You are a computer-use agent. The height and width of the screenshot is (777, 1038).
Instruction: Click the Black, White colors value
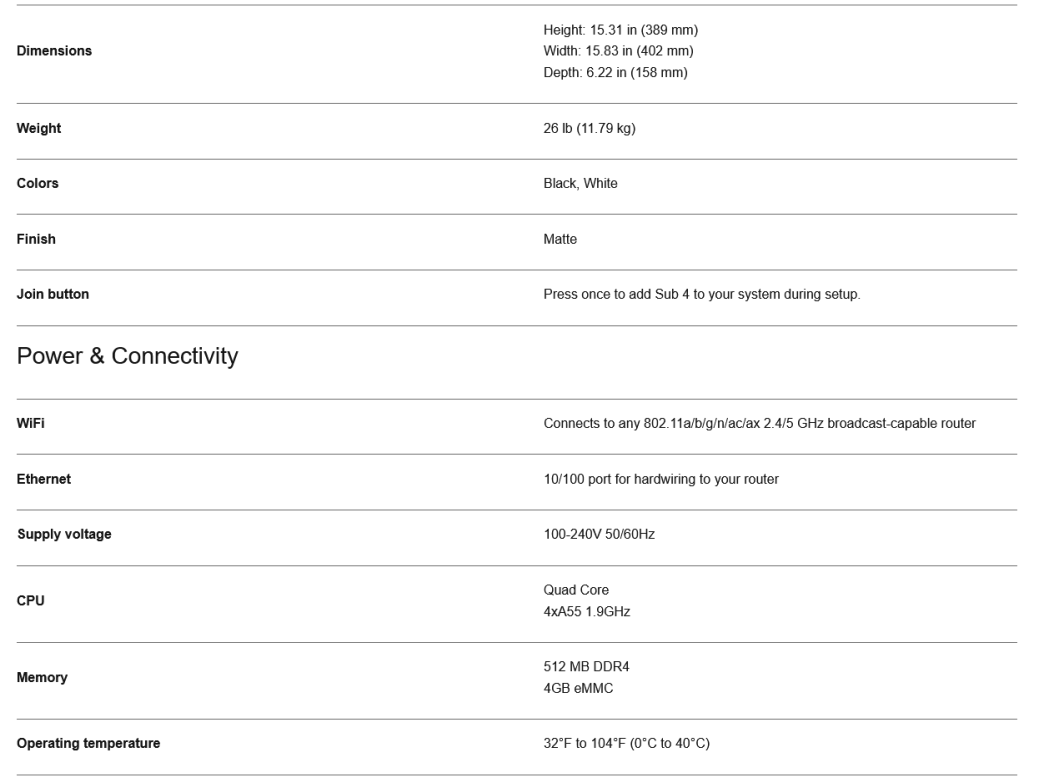pos(580,184)
